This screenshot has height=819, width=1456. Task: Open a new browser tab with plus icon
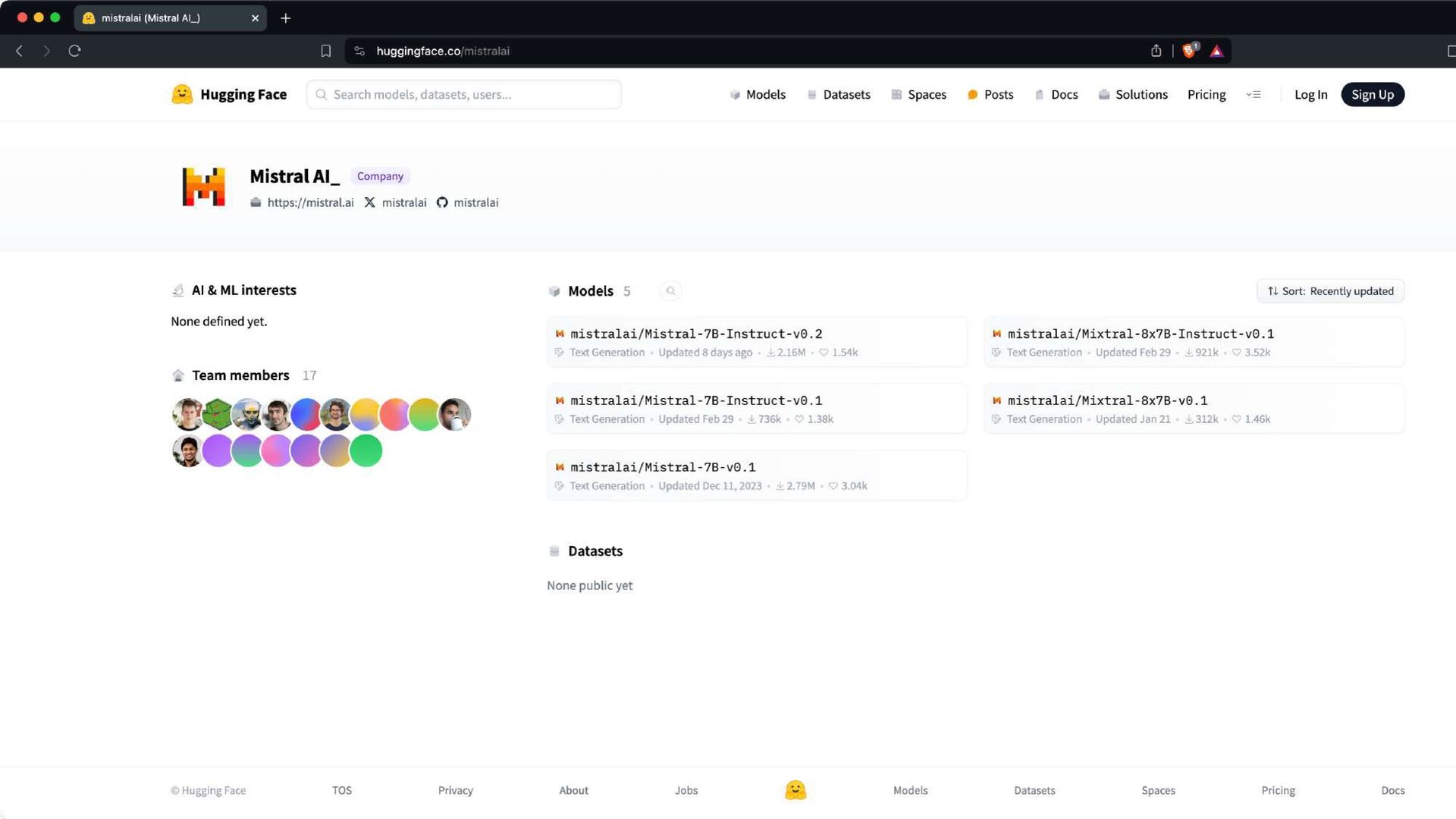[x=286, y=18]
